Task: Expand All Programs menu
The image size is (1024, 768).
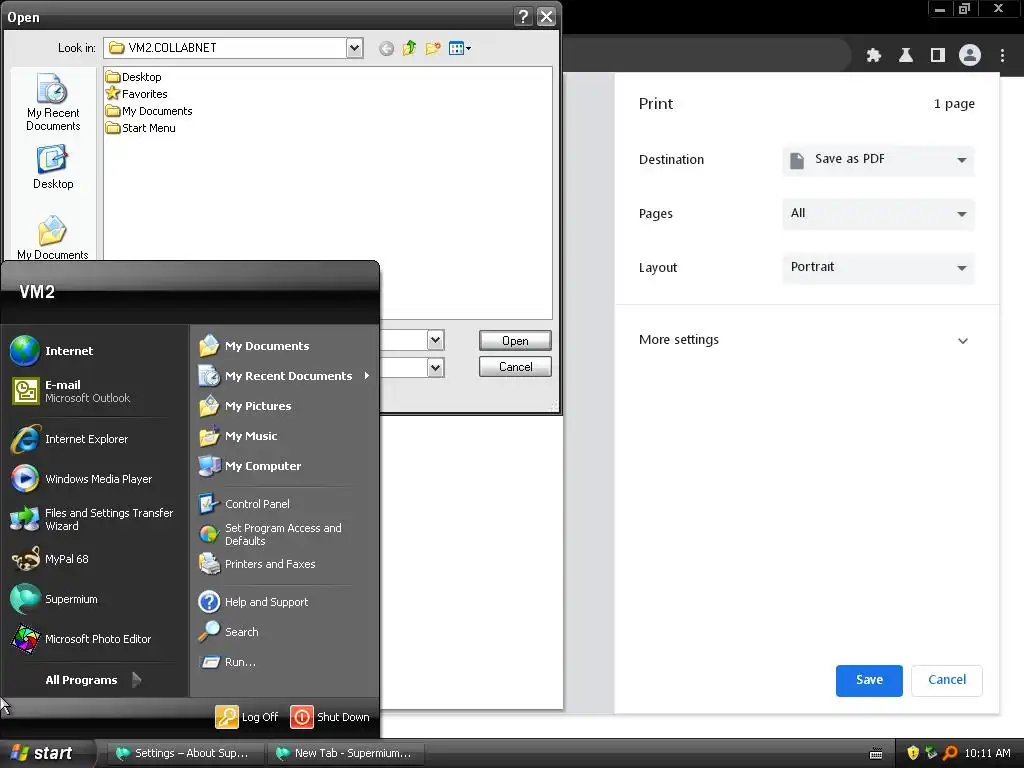Action: (x=93, y=680)
